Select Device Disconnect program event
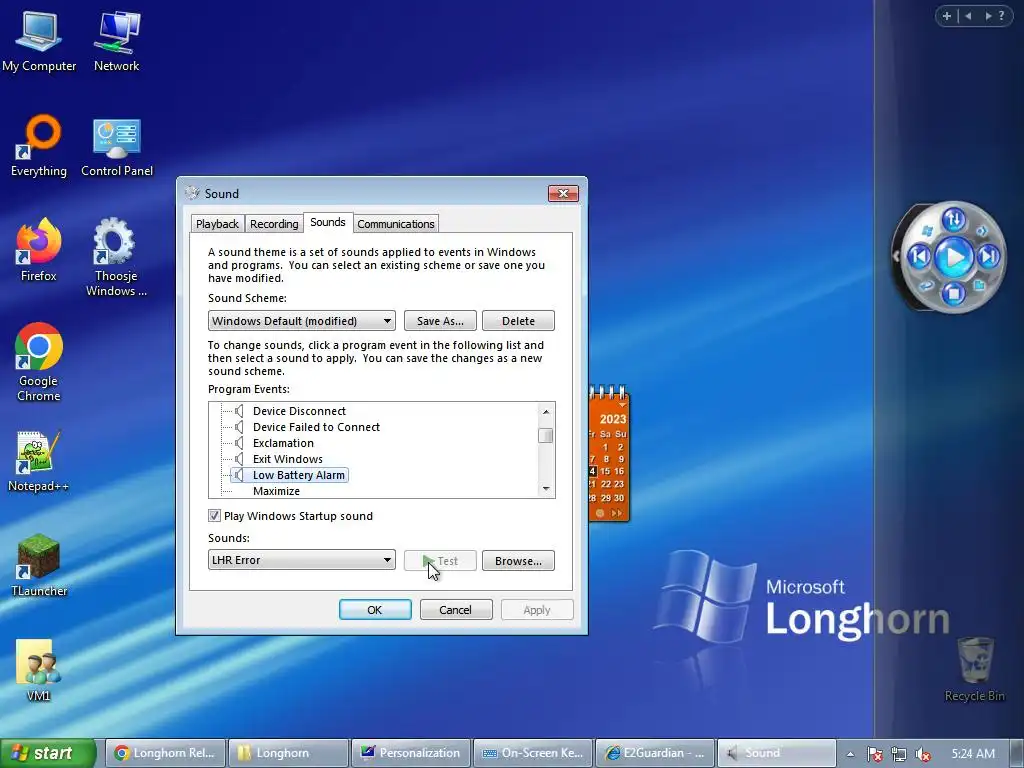Screen dimensions: 1024x768 299,411
